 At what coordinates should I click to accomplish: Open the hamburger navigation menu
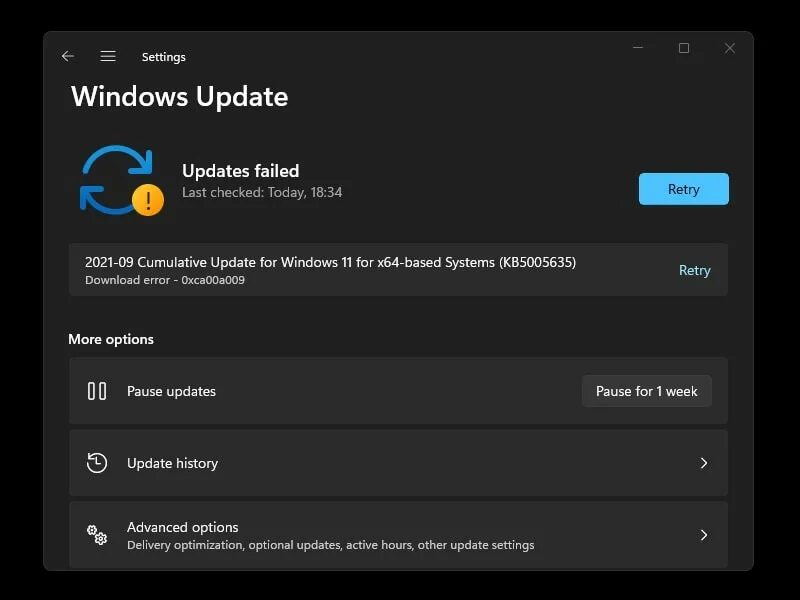tap(108, 56)
